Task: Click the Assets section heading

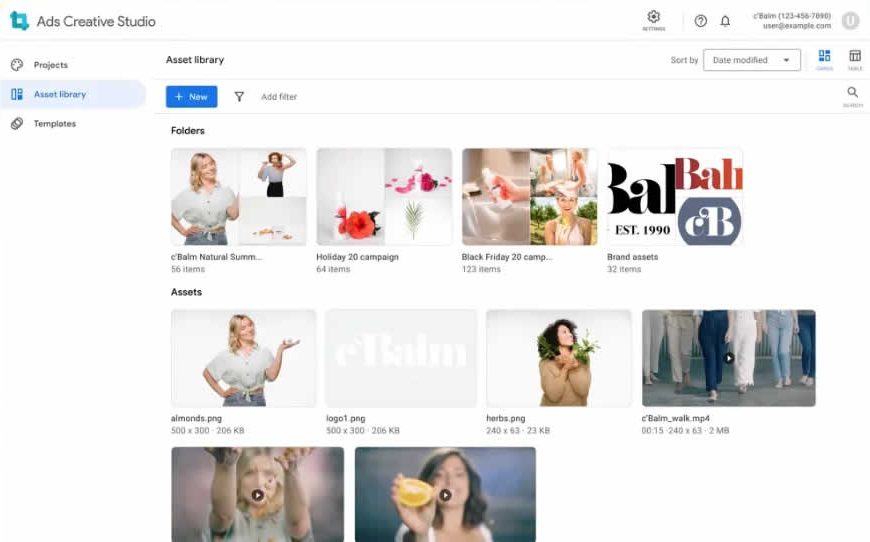Action: click(186, 292)
